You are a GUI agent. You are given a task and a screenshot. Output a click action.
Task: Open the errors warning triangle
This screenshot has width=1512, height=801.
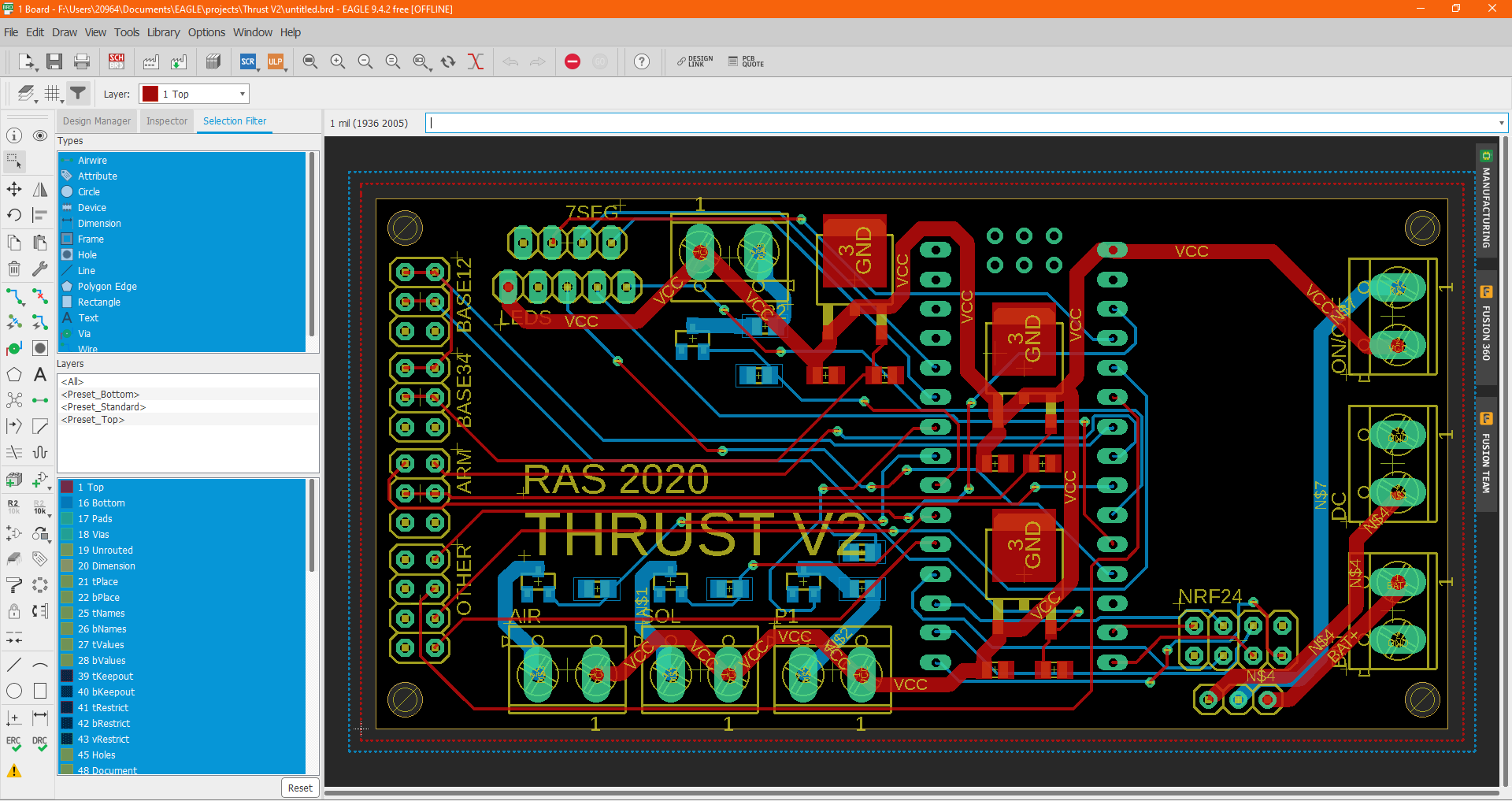(x=14, y=771)
